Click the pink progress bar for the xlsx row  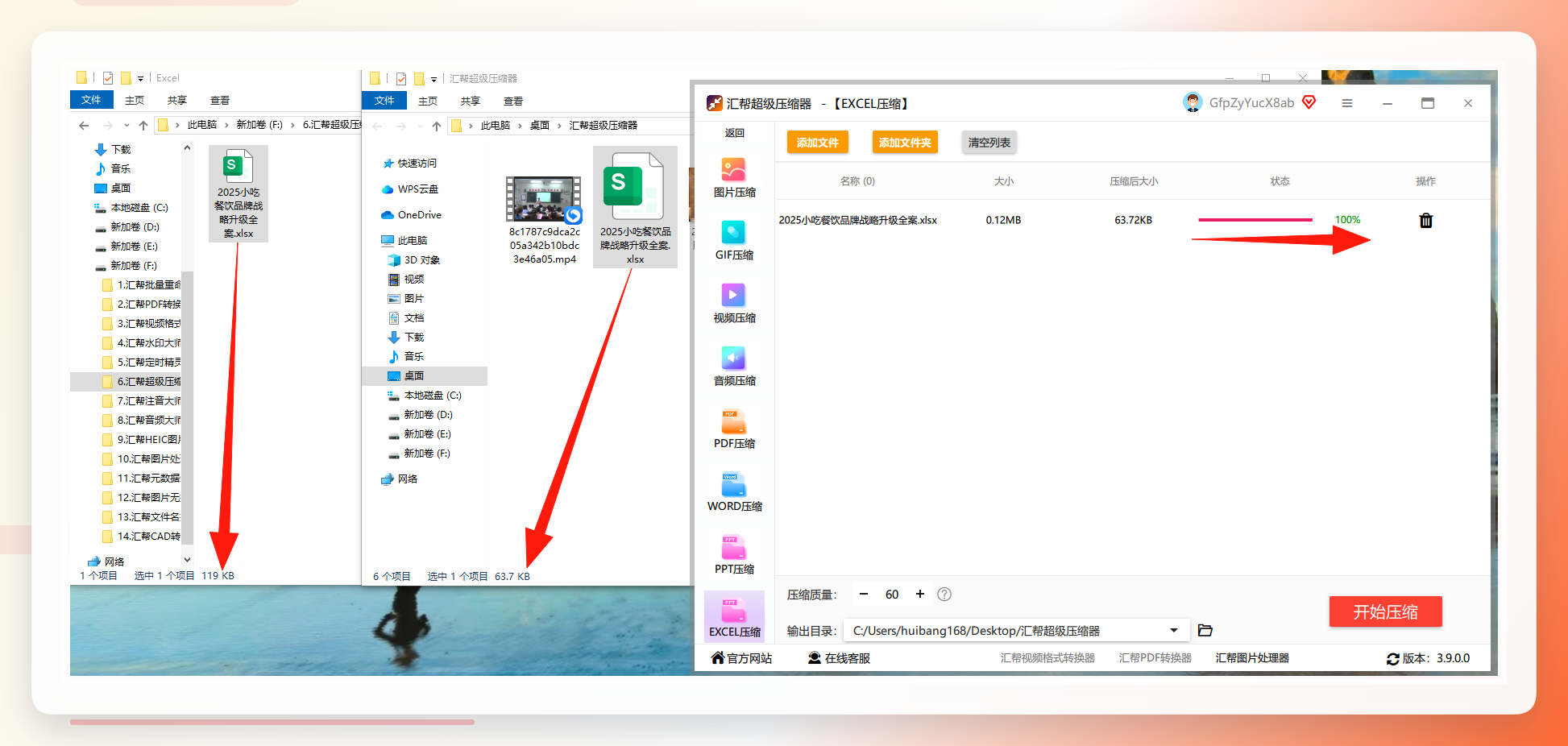(x=1255, y=220)
